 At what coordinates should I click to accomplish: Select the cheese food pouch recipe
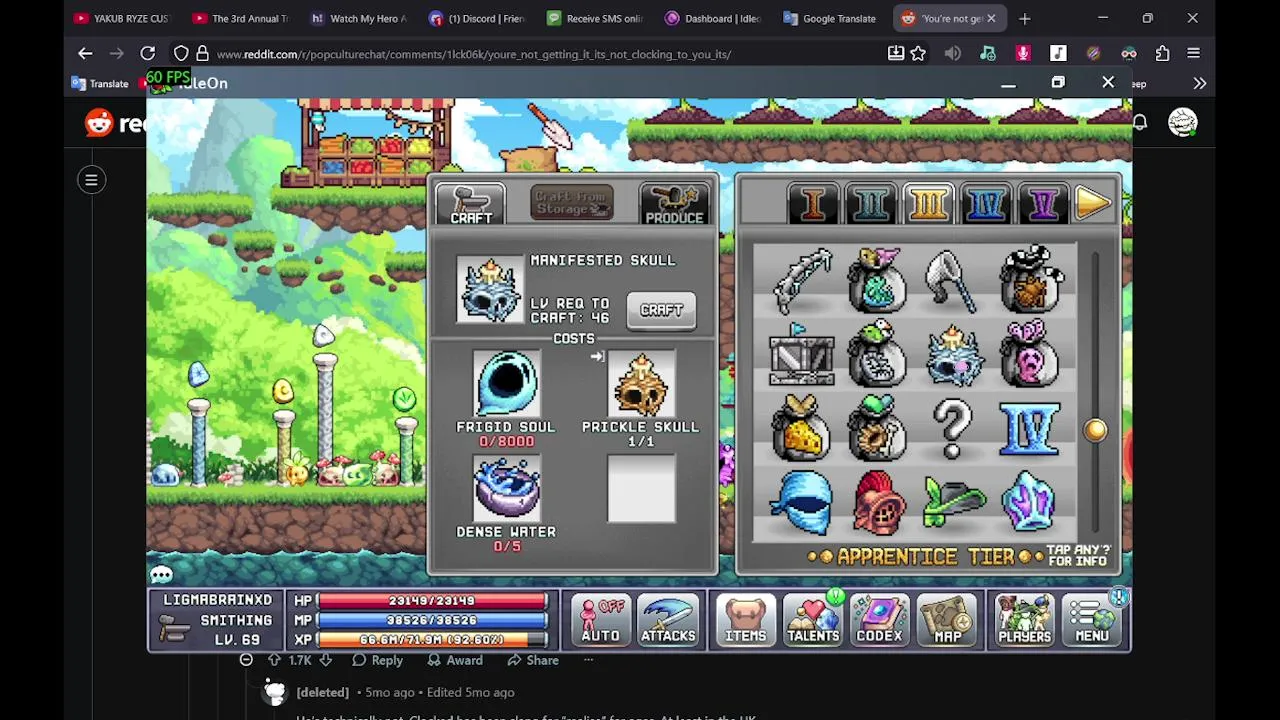[801, 429]
